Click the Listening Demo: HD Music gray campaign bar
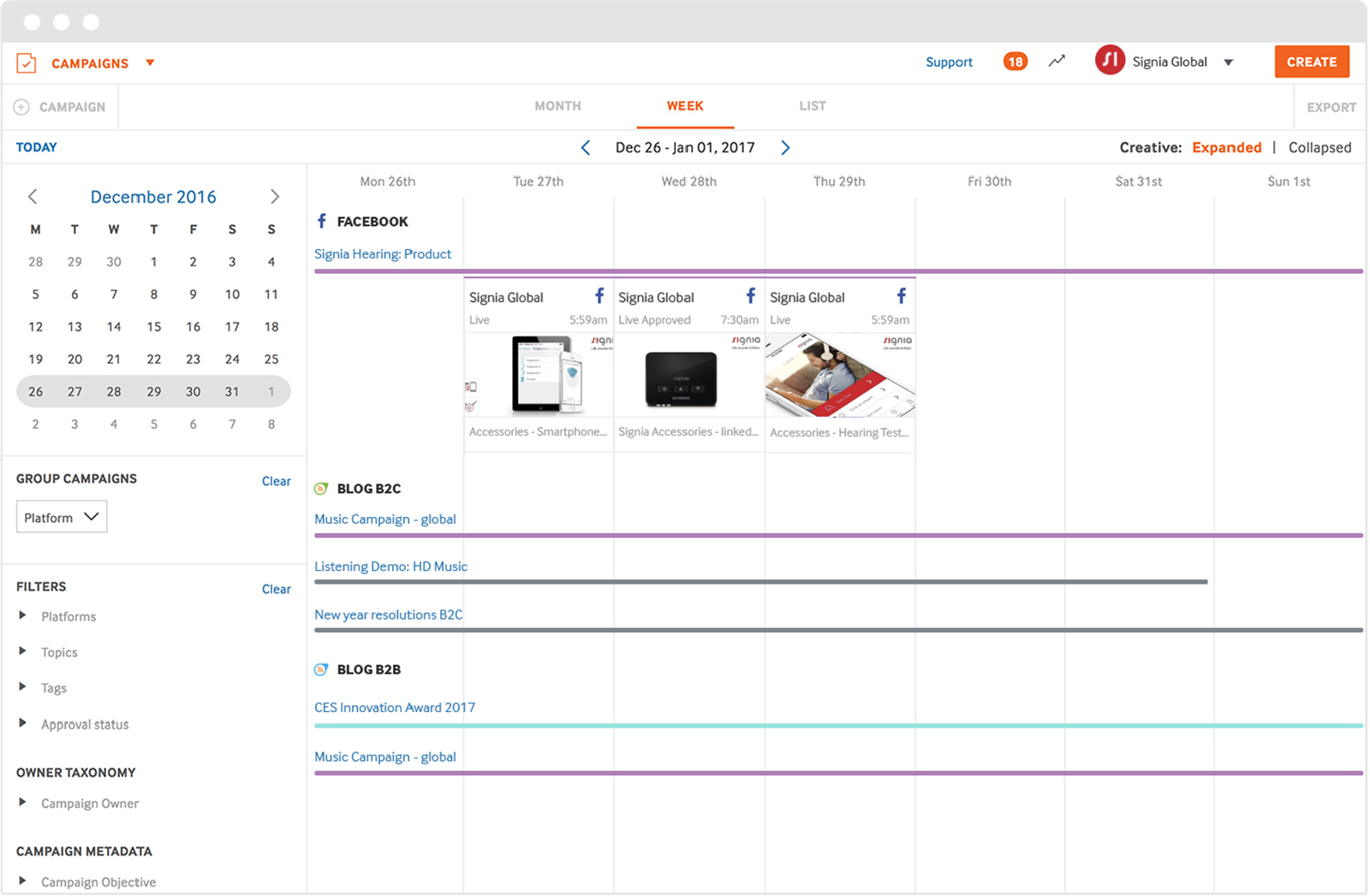The width and height of the screenshot is (1370, 896). coord(761,582)
